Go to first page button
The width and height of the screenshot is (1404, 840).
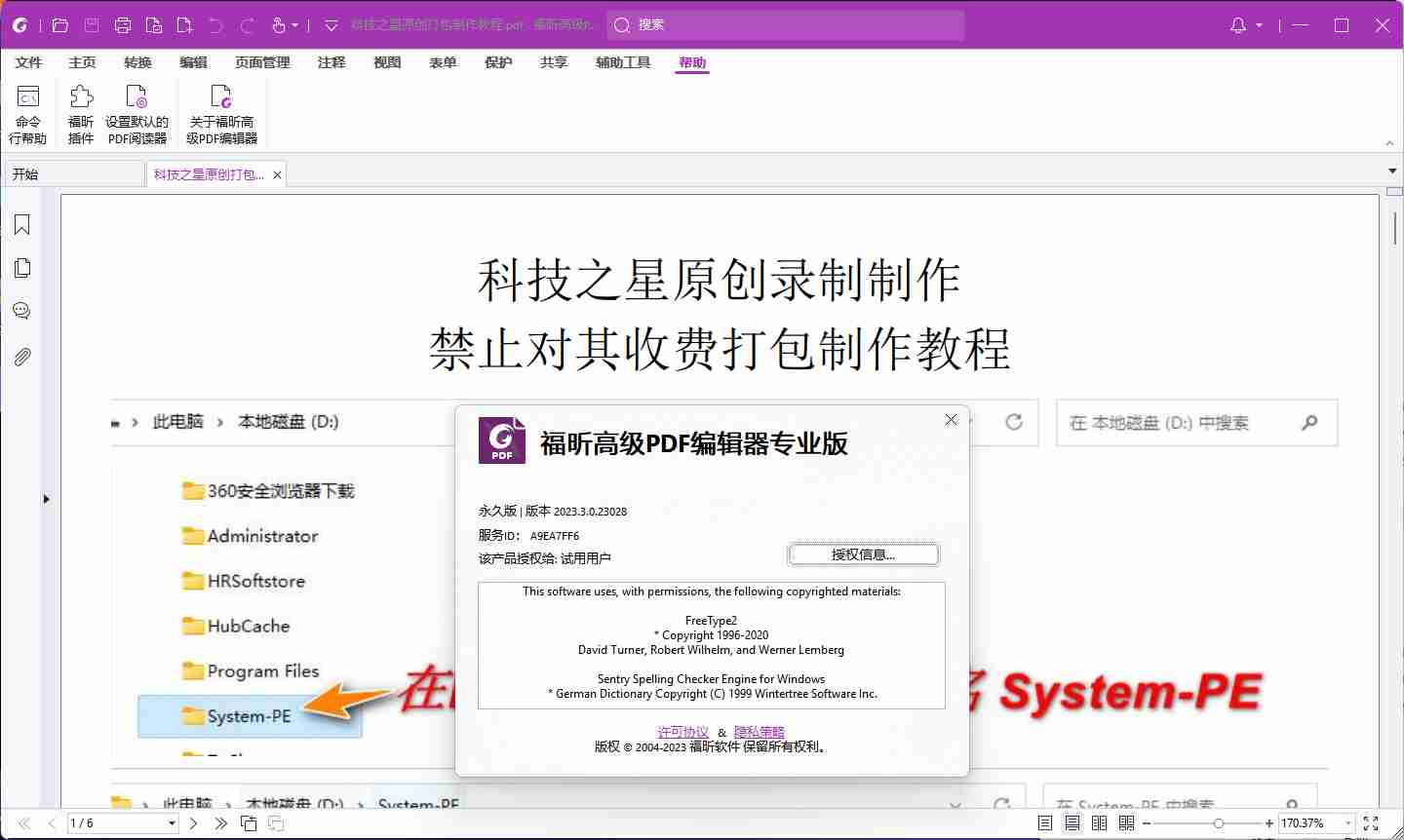tap(24, 823)
